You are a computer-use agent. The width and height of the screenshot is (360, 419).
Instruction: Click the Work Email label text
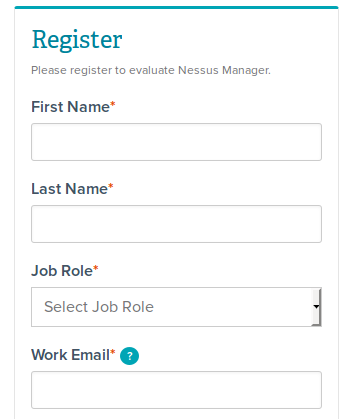coord(70,355)
